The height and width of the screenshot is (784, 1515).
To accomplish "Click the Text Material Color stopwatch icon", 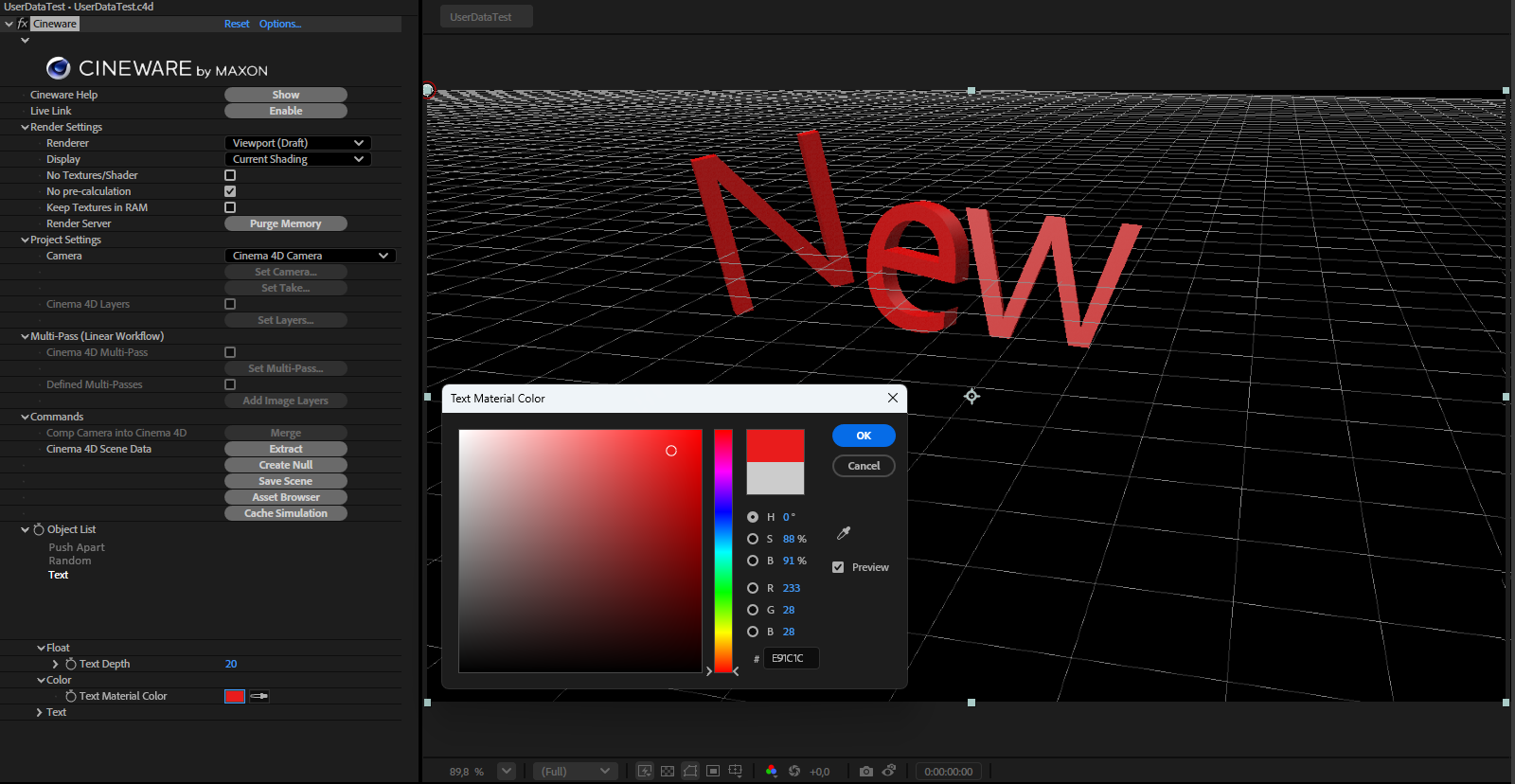I will (x=71, y=696).
